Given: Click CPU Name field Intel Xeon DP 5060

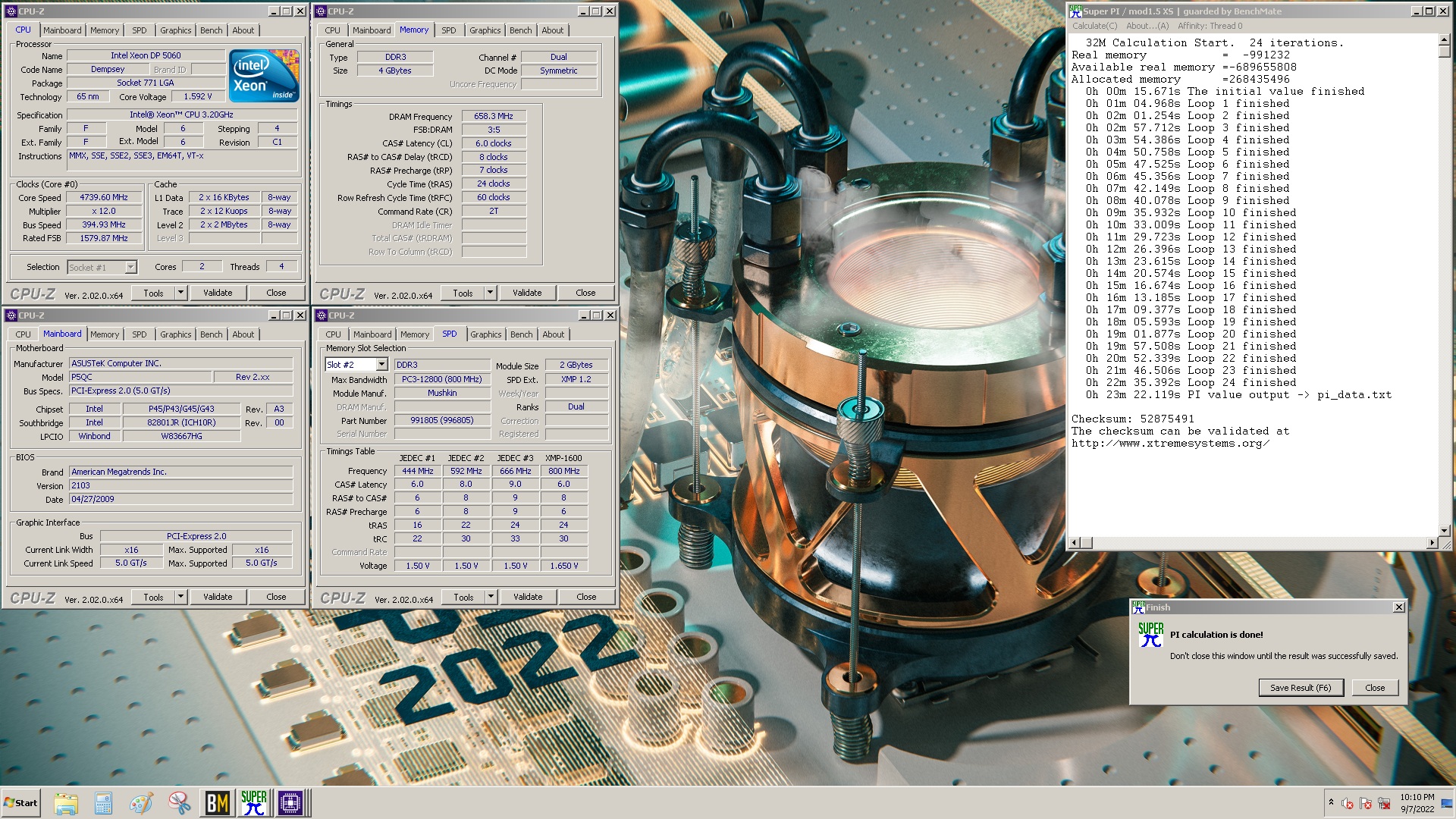Looking at the screenshot, I should (x=146, y=55).
